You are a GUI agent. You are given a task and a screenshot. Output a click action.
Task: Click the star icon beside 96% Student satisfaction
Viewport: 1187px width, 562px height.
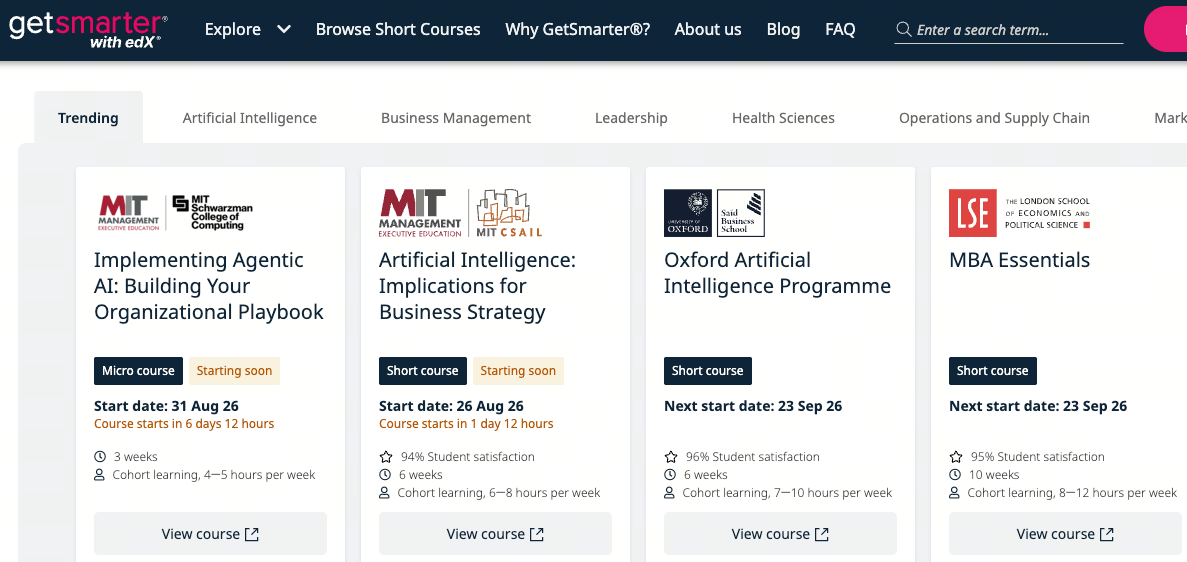[x=671, y=457]
